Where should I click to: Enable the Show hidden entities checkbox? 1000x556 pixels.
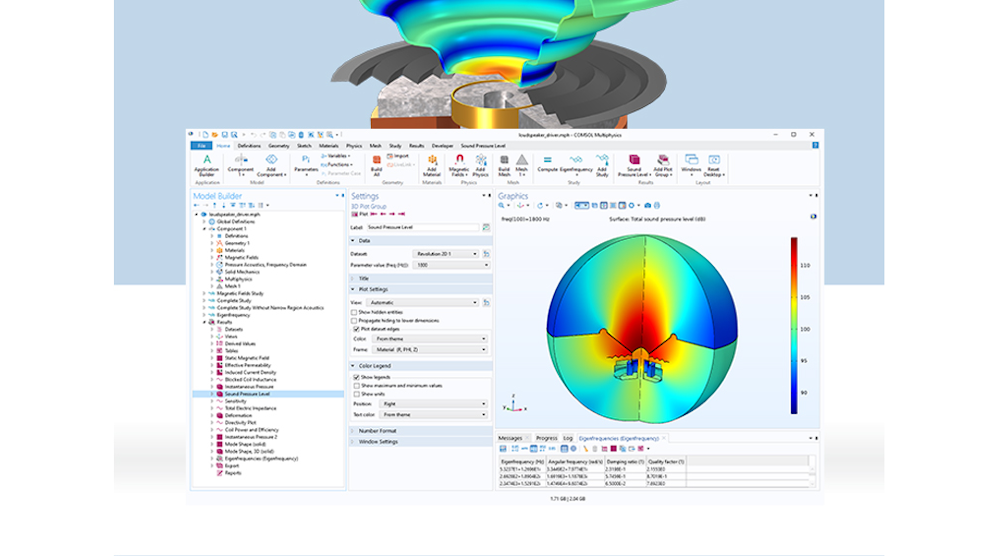point(355,311)
